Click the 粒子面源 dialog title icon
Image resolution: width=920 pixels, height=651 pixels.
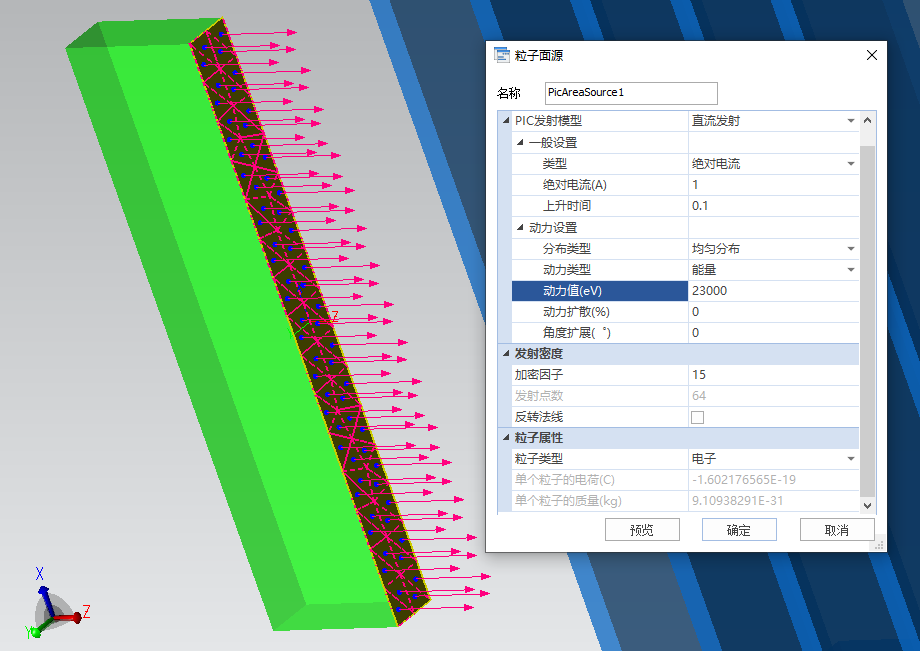click(x=503, y=56)
